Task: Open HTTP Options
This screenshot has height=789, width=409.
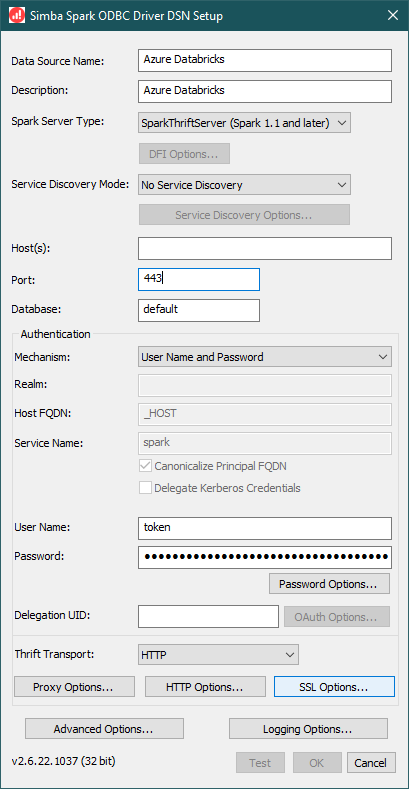Action: click(x=205, y=686)
